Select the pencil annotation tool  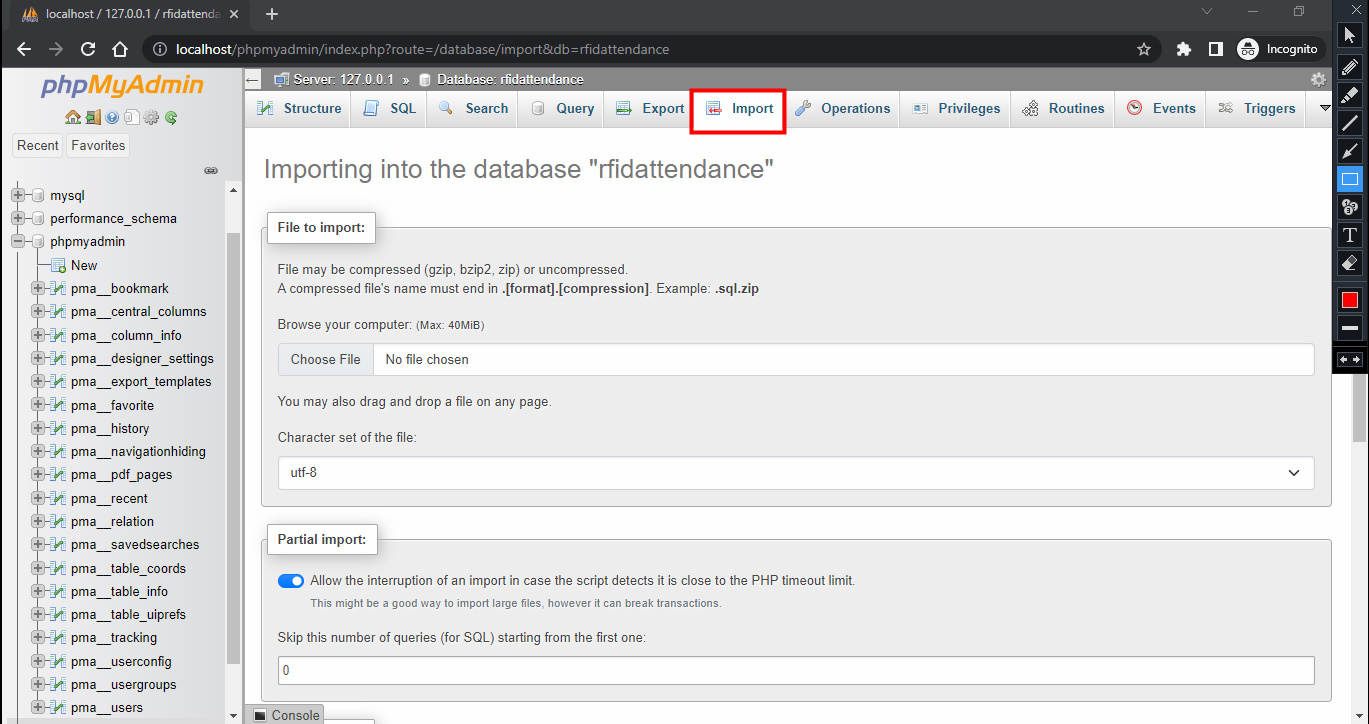coord(1349,65)
